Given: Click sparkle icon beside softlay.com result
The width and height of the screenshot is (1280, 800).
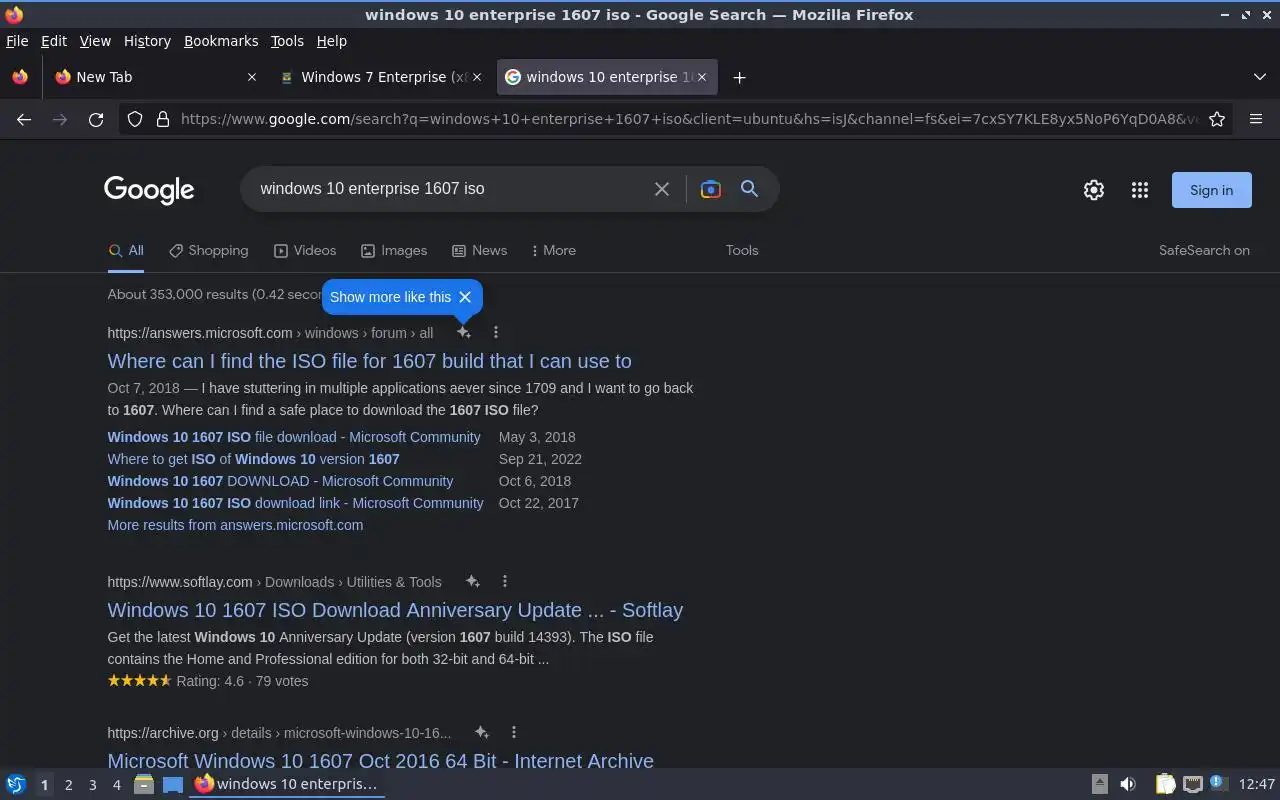Looking at the screenshot, I should pyautogui.click(x=473, y=581).
